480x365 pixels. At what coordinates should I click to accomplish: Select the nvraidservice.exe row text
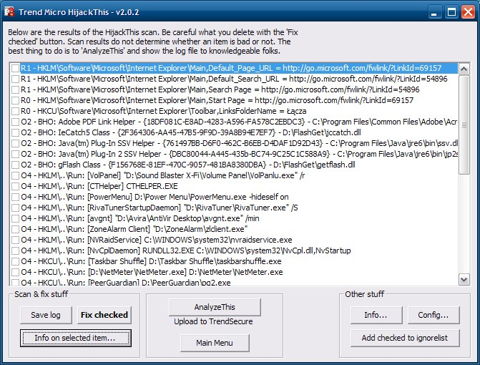coord(156,240)
